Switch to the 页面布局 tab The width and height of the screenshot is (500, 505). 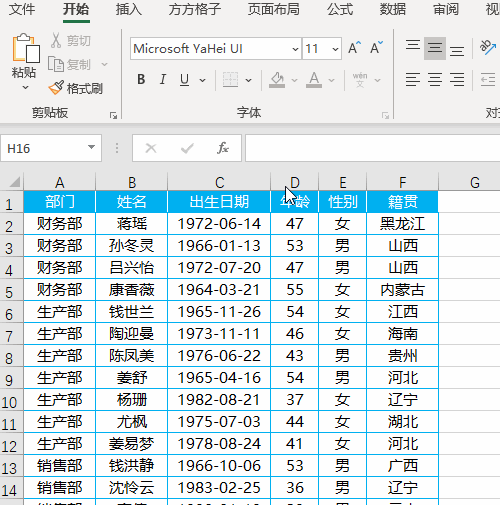(x=274, y=9)
